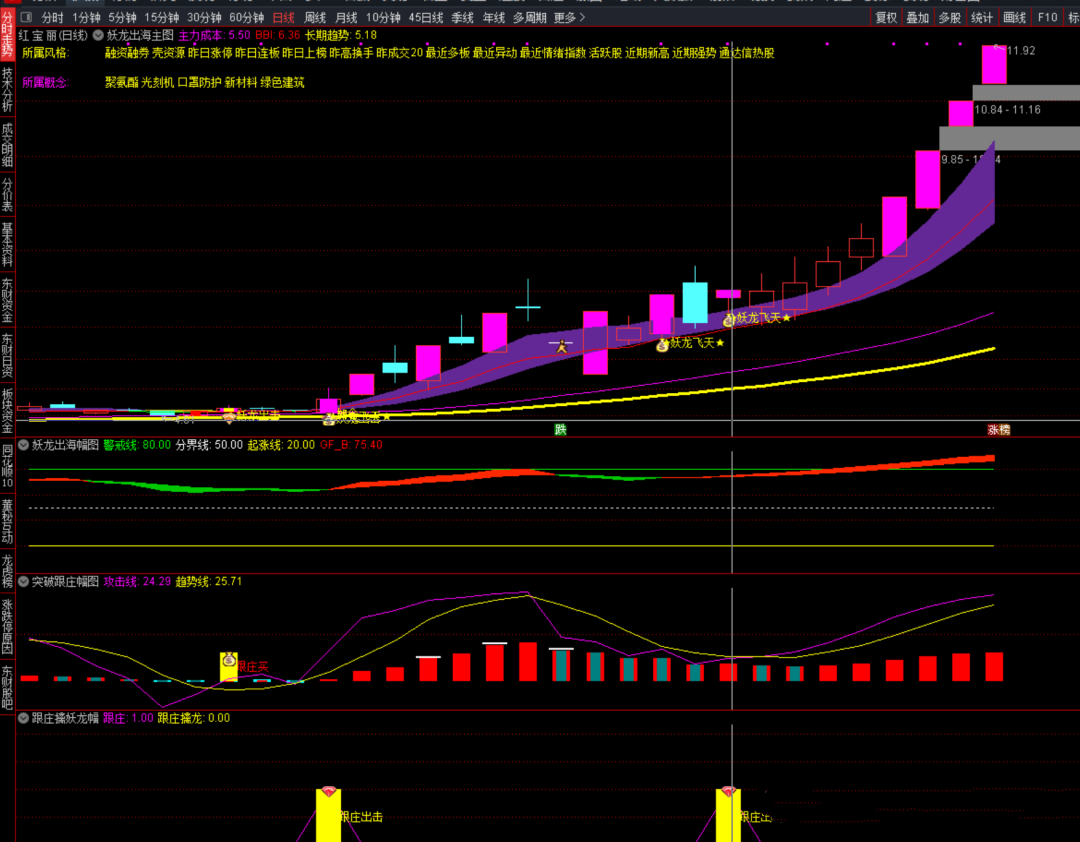Expand the 妖龙出海幅图 indicator menu
Viewport: 1080px width, 842px height.
click(x=24, y=444)
